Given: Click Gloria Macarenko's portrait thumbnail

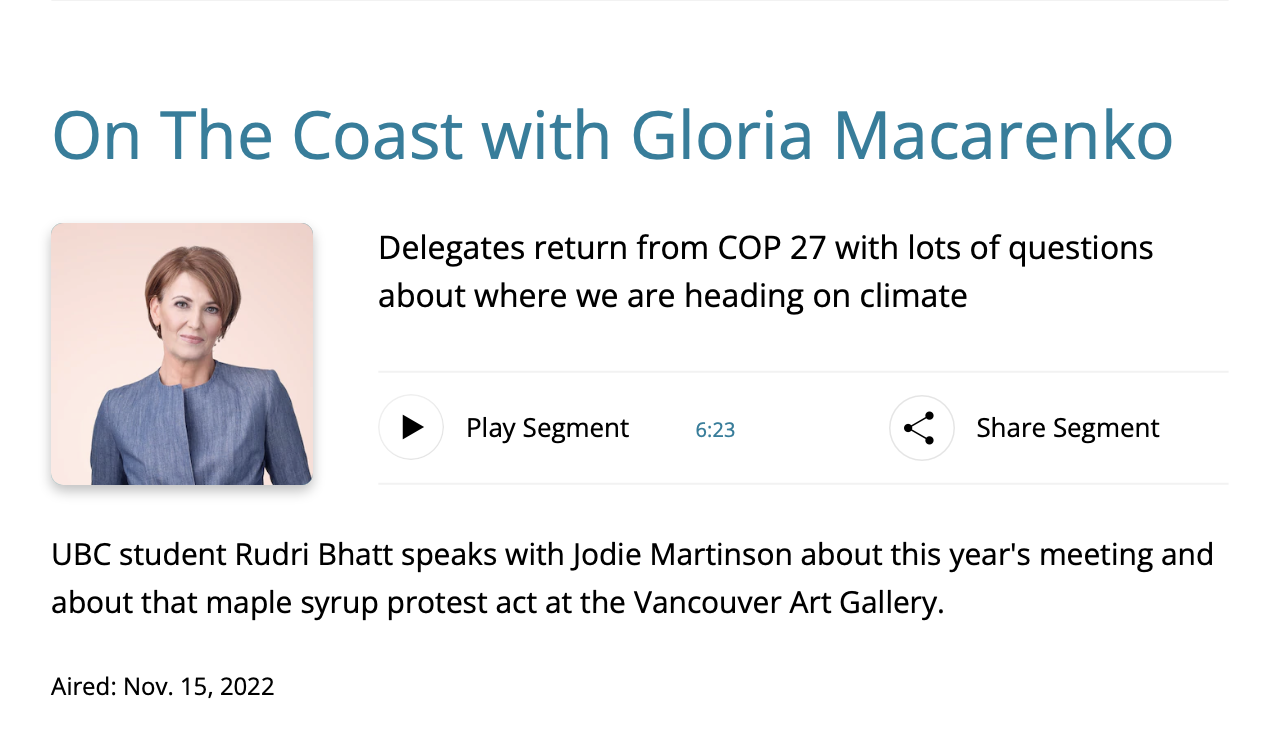Looking at the screenshot, I should [182, 354].
